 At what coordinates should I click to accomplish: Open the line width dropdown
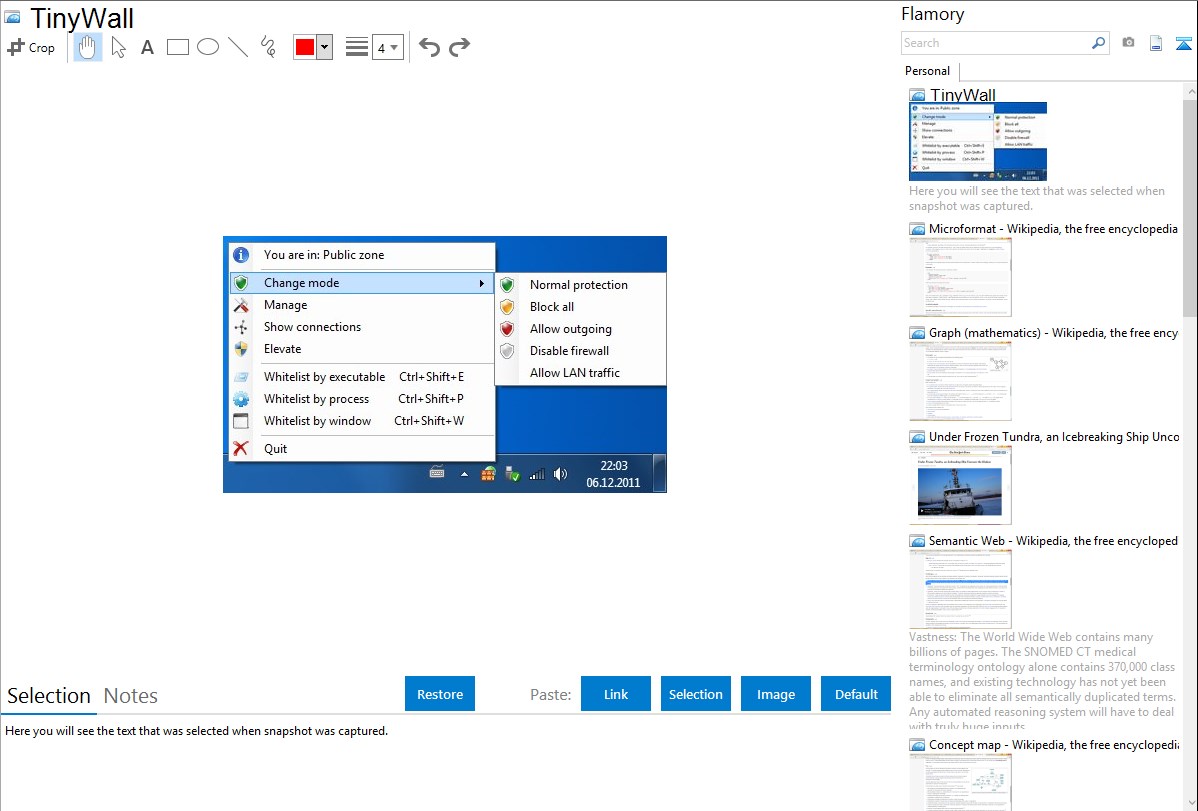click(387, 47)
